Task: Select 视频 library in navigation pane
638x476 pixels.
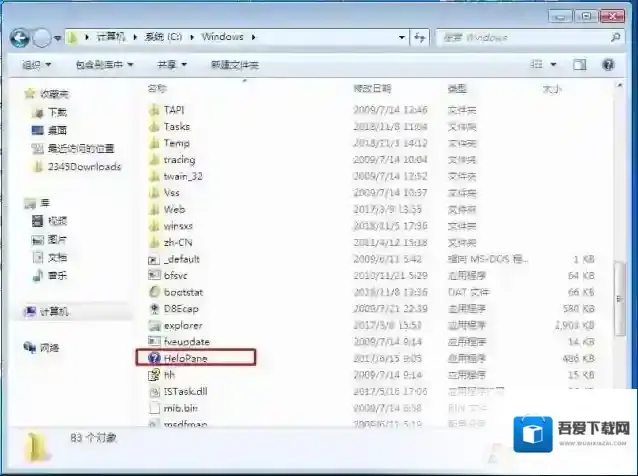Action: [57, 221]
